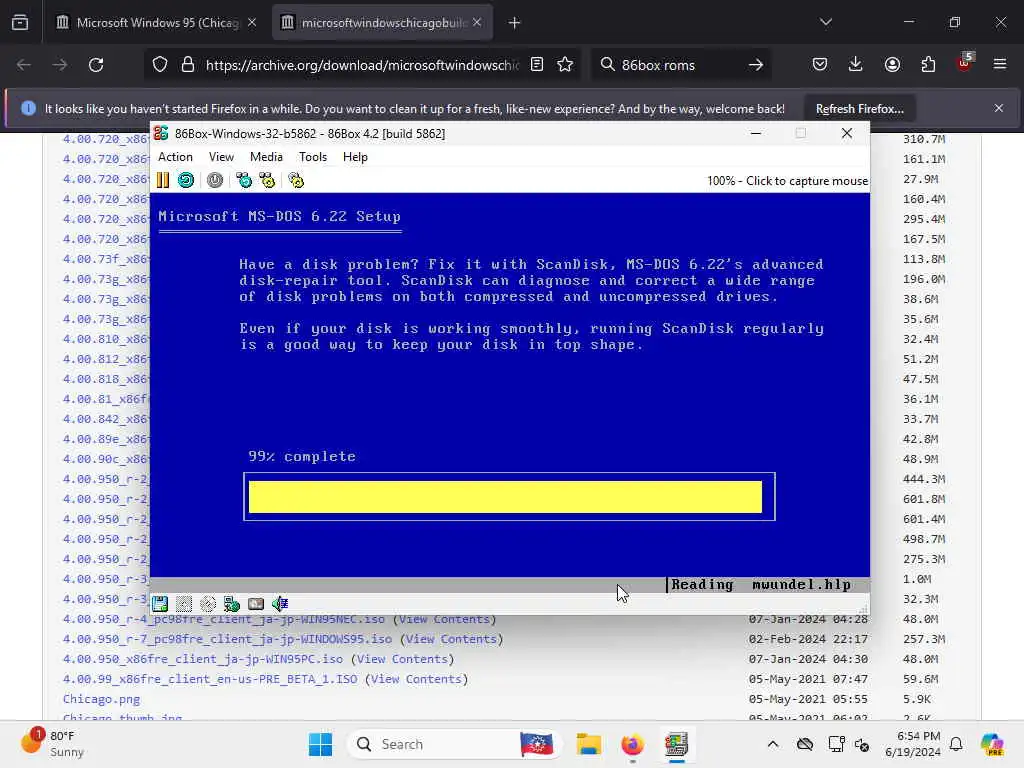Click the Firefox URL address field

pyautogui.click(x=362, y=65)
